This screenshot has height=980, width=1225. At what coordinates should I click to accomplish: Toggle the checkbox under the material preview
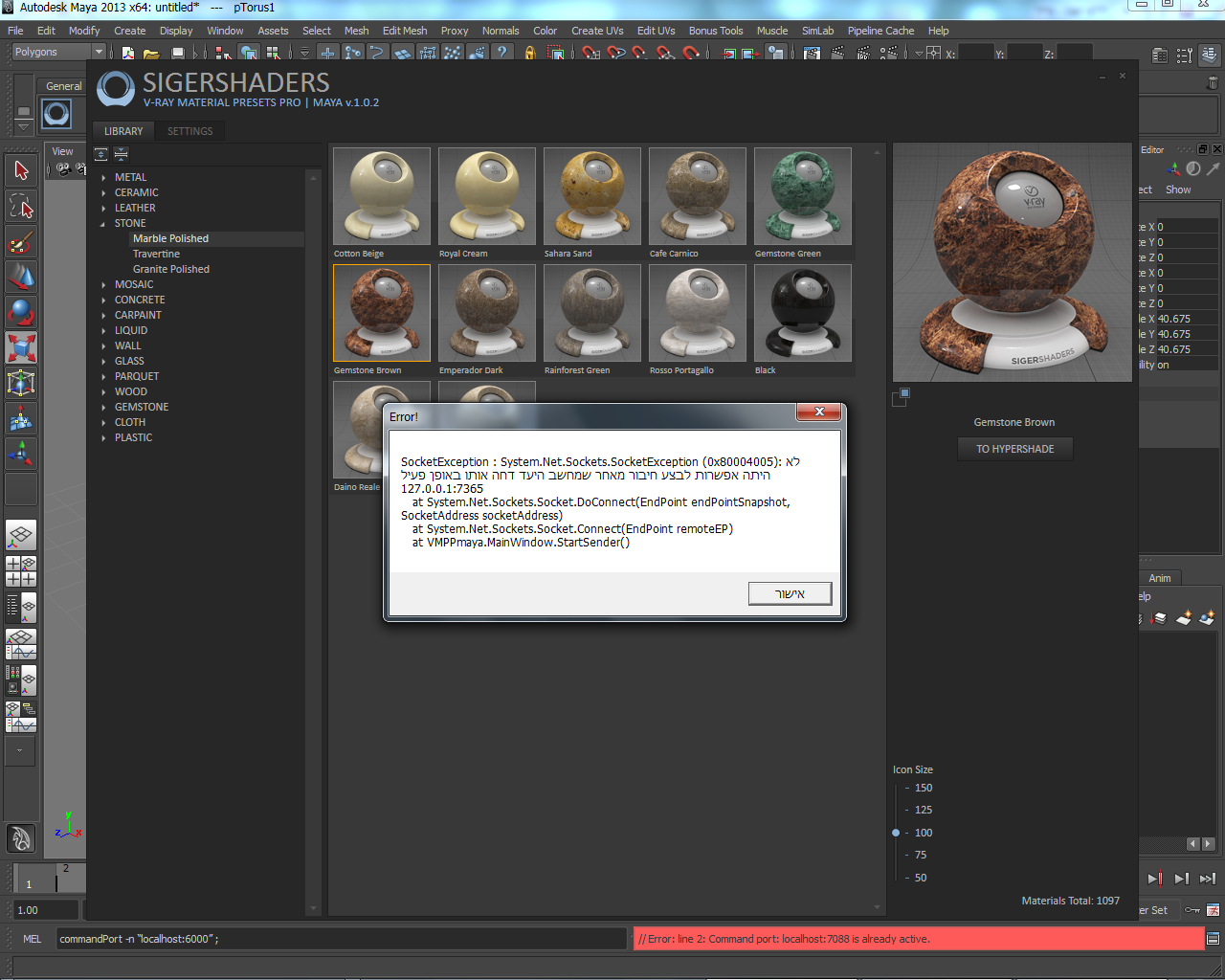point(900,398)
